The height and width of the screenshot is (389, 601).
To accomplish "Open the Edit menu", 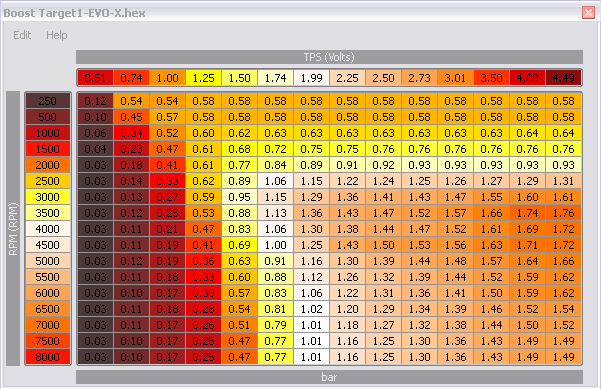I will (x=22, y=35).
